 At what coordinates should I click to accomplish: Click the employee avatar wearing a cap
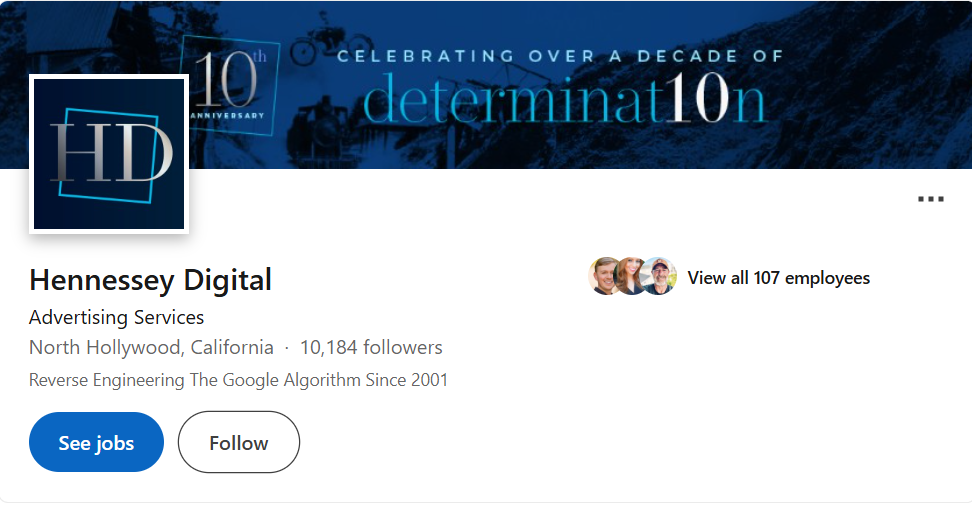(x=659, y=277)
